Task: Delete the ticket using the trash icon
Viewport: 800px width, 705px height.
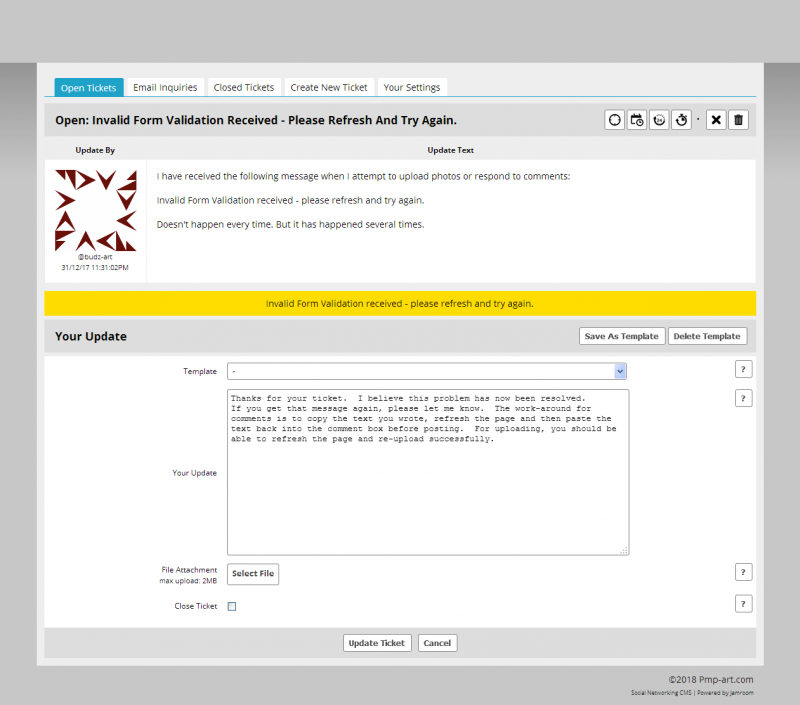Action: (x=738, y=120)
